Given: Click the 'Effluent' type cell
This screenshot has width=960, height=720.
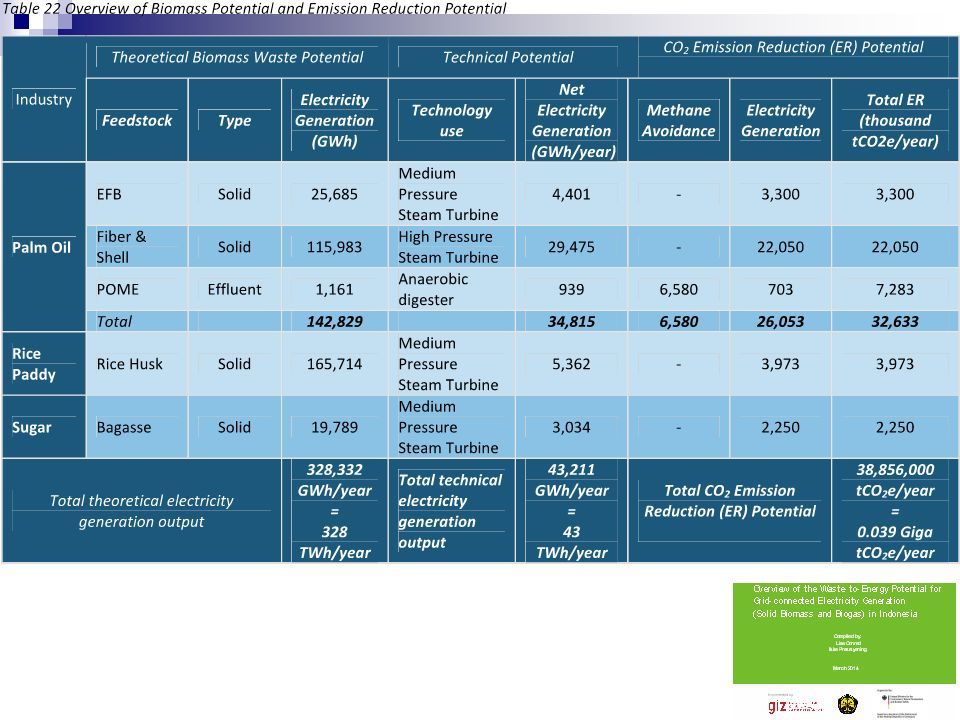Looking at the screenshot, I should (x=234, y=289).
